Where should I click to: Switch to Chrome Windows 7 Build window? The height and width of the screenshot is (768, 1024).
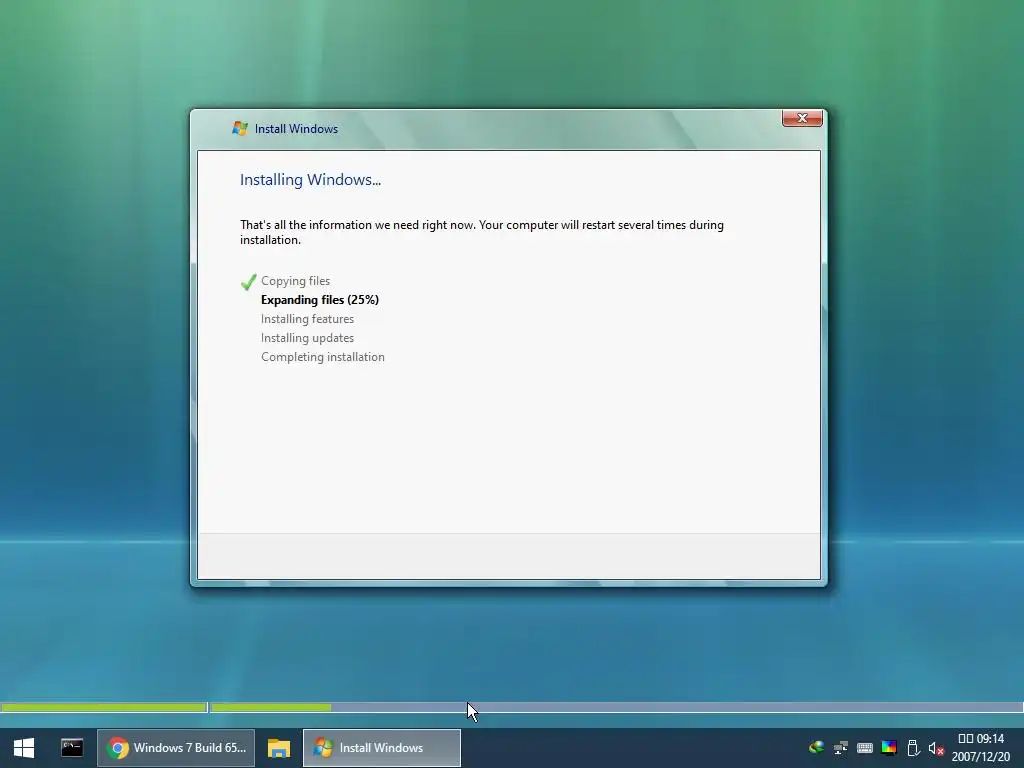(176, 748)
